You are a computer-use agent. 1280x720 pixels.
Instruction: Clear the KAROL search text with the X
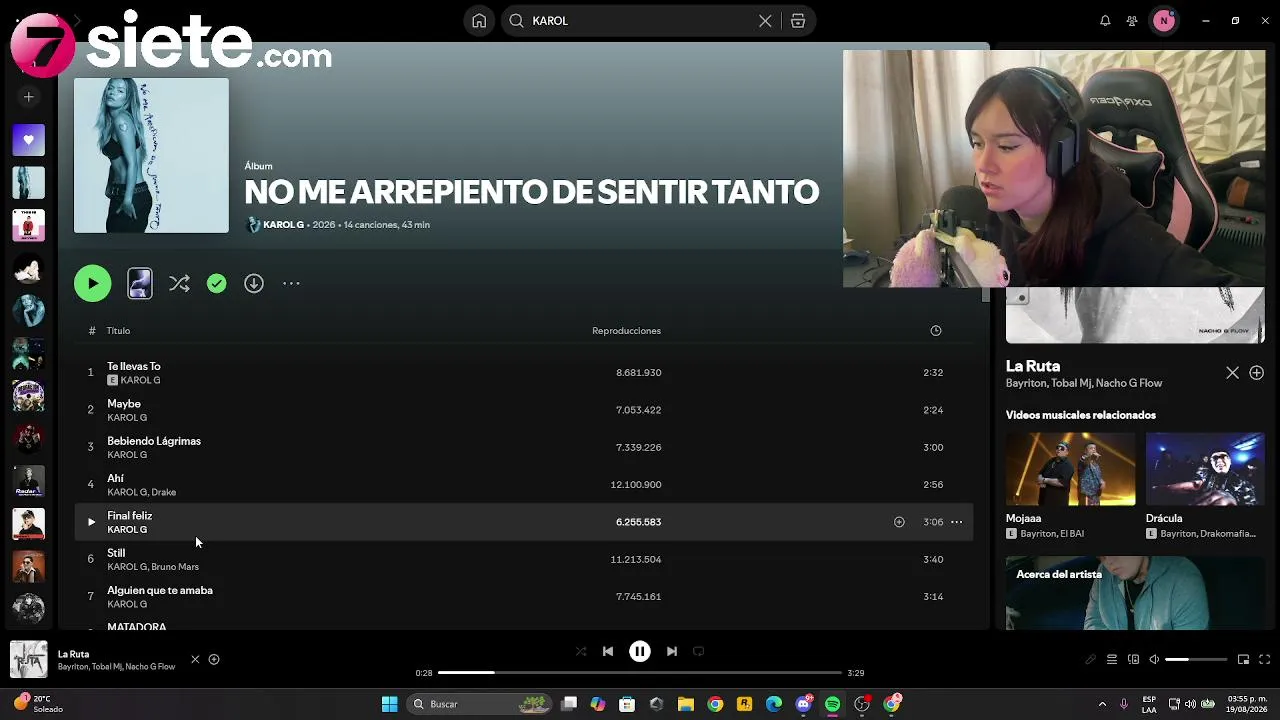pos(765,21)
